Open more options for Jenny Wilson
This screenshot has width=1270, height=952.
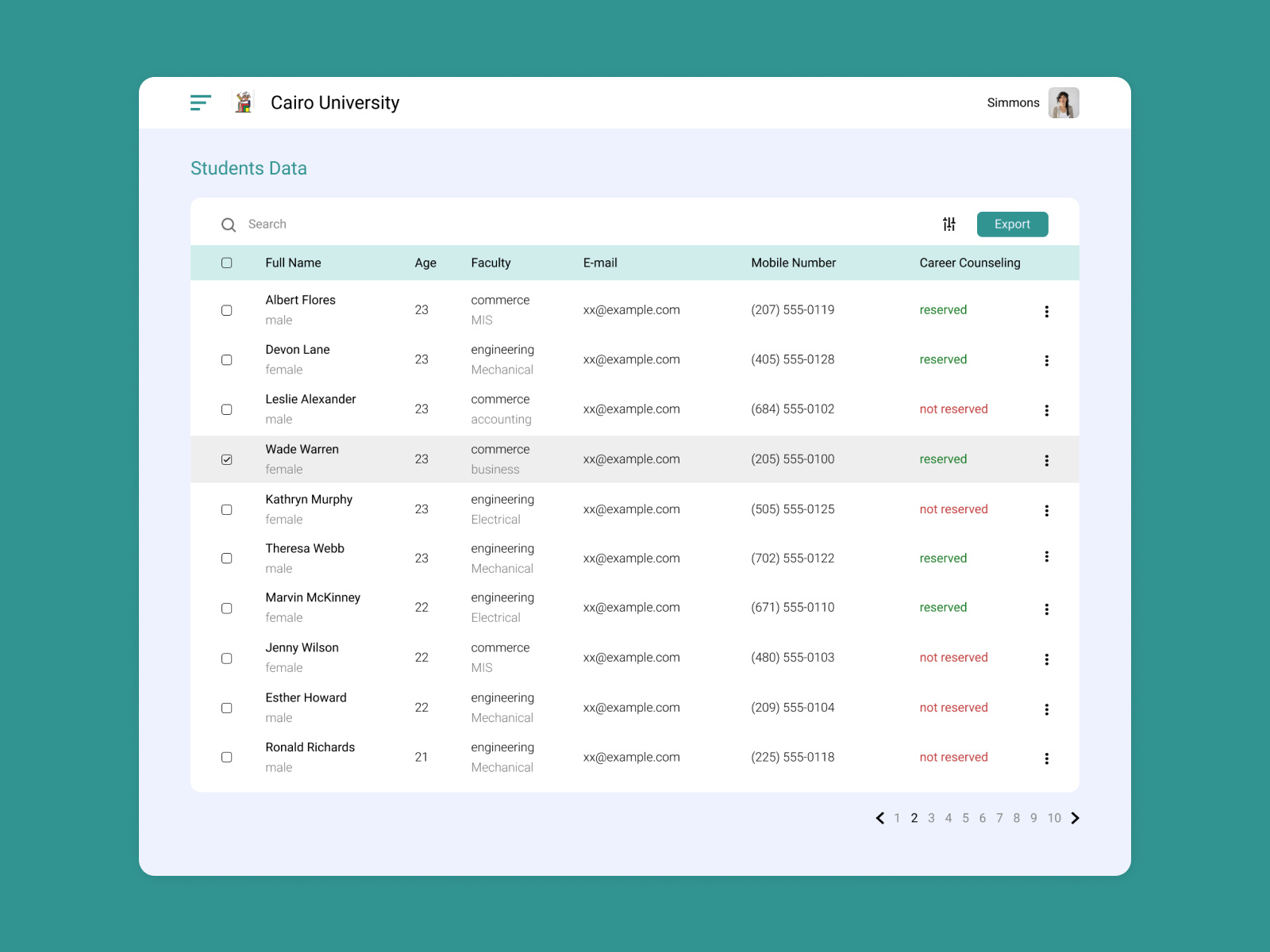(1047, 659)
